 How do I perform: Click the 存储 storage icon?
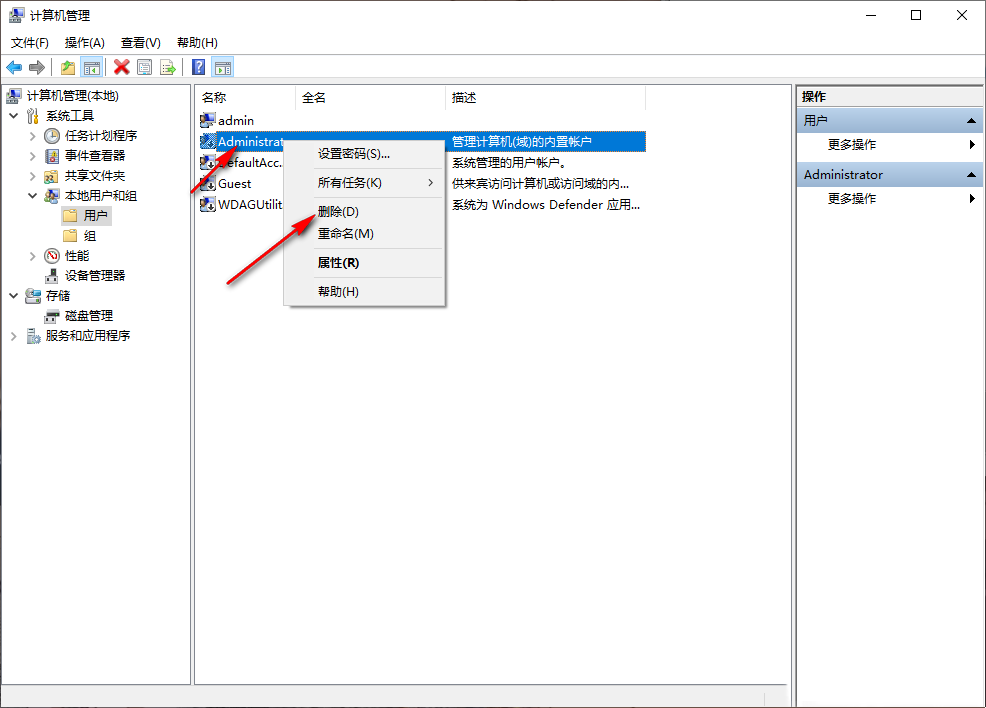point(33,296)
